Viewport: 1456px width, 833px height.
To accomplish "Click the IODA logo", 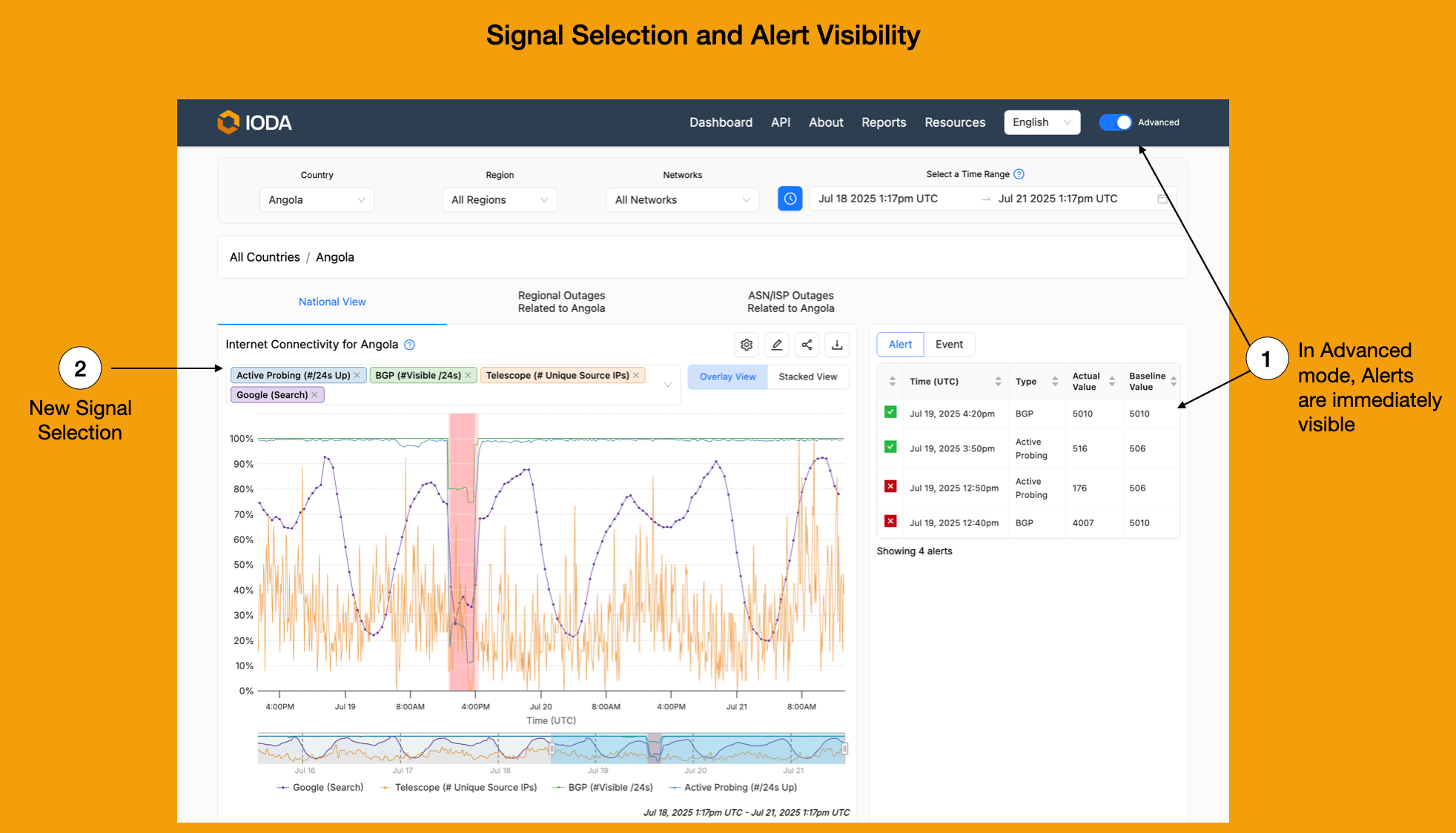I will tap(254, 122).
